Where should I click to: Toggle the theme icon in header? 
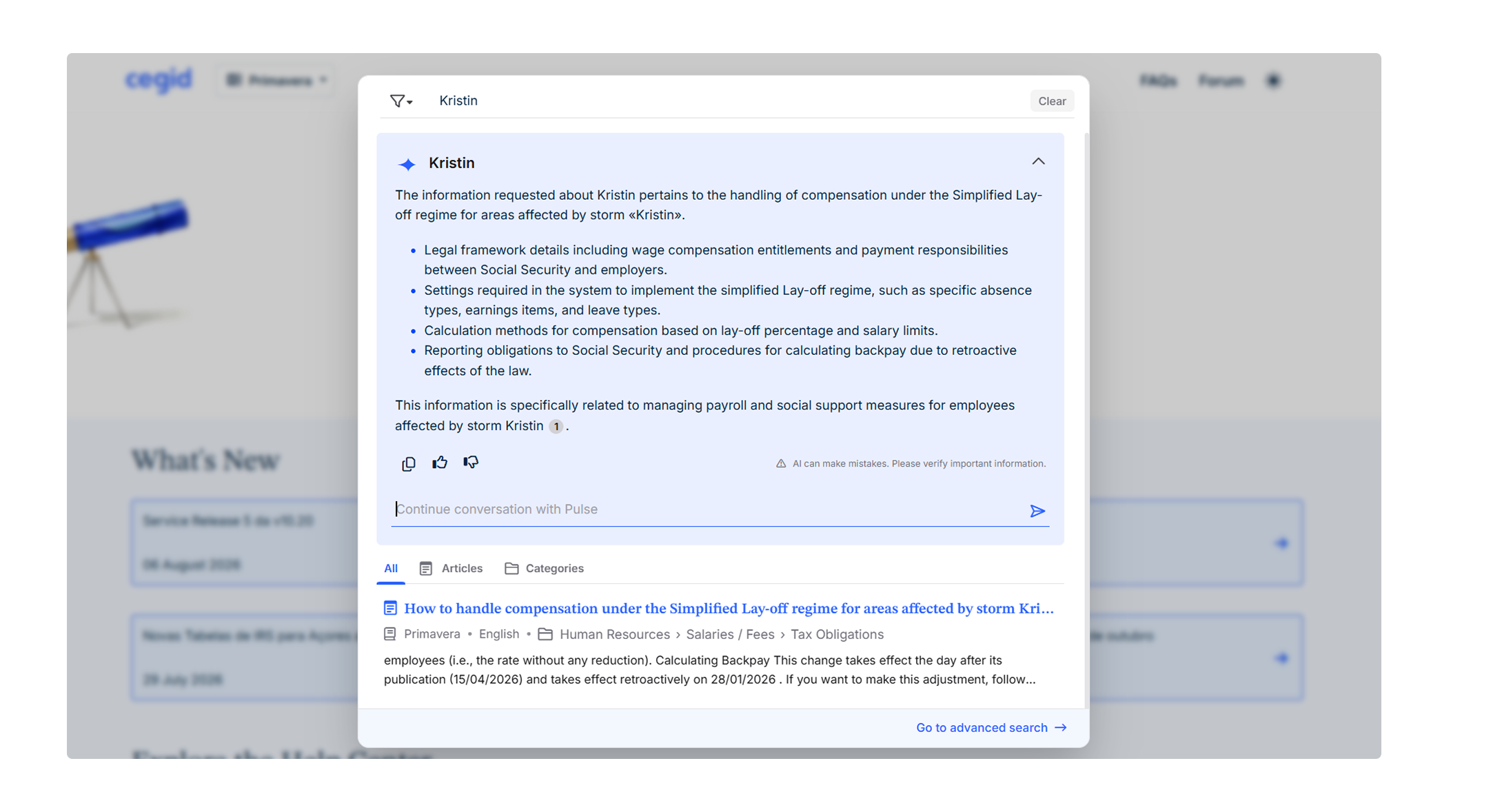pyautogui.click(x=1273, y=81)
